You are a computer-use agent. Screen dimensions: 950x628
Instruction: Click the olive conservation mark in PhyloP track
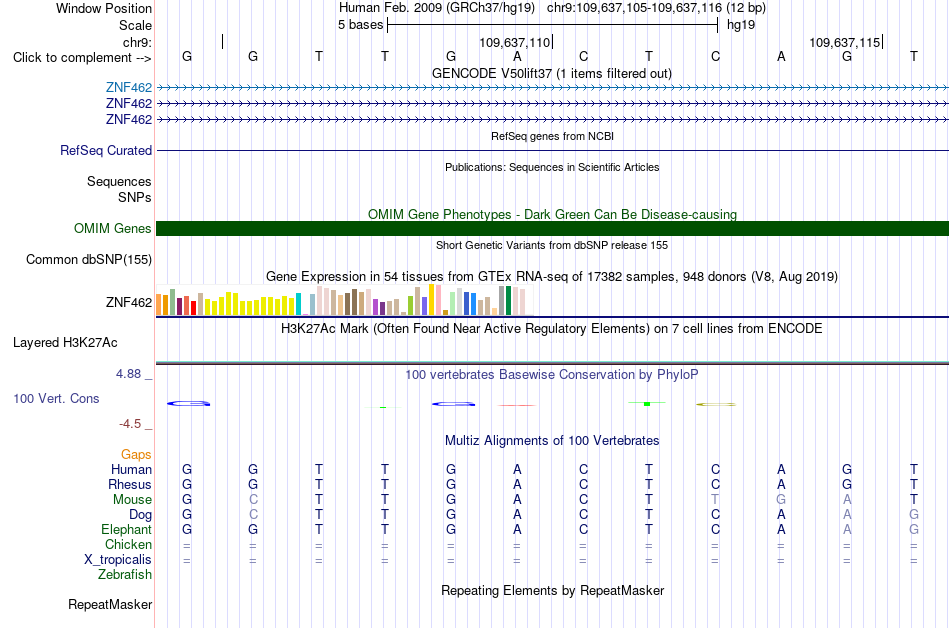point(716,404)
